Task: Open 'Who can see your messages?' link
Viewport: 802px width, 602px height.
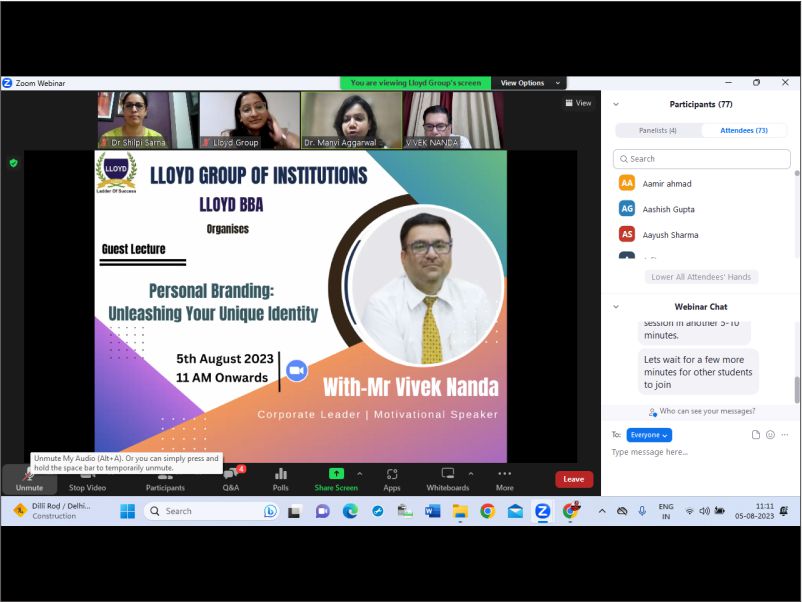Action: pyautogui.click(x=702, y=411)
